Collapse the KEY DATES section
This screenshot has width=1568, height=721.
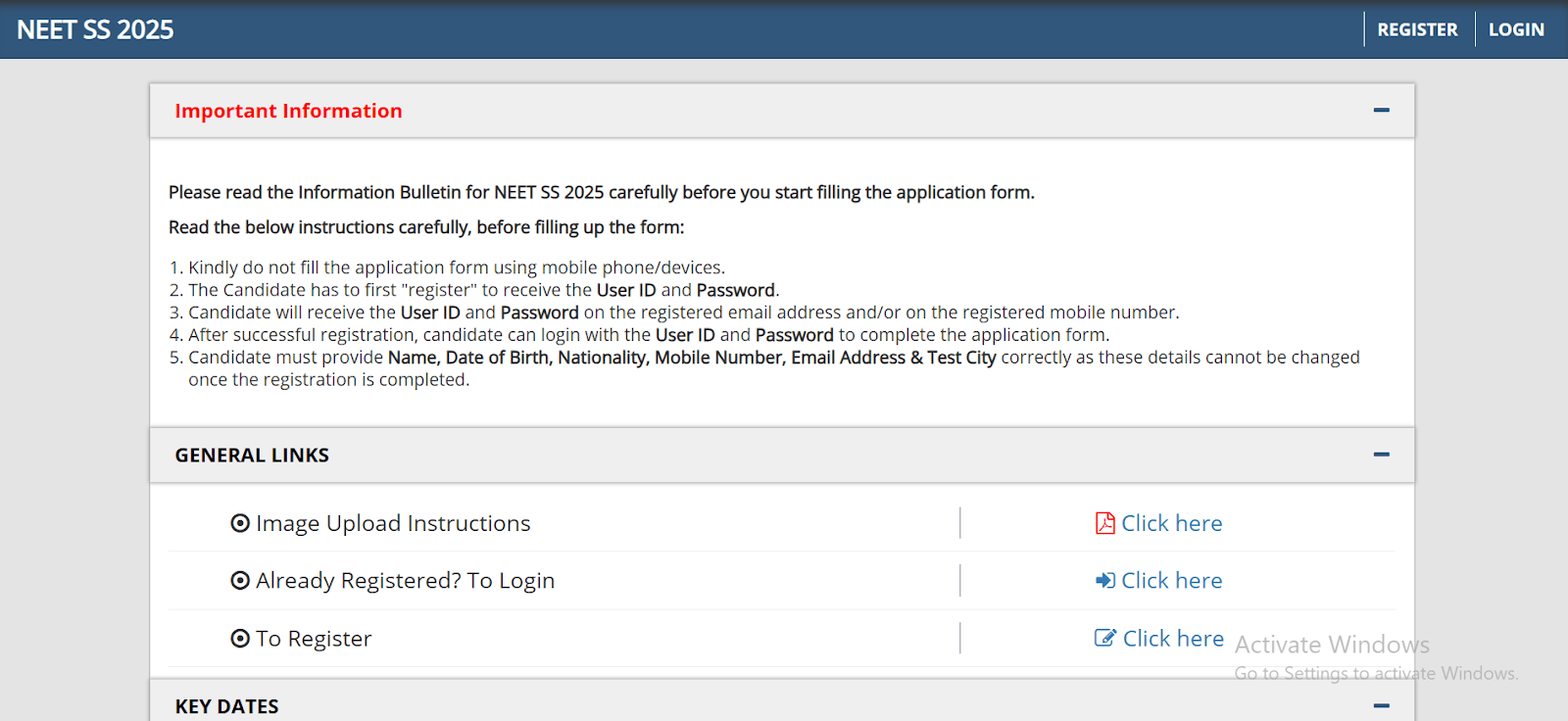pos(1382,704)
